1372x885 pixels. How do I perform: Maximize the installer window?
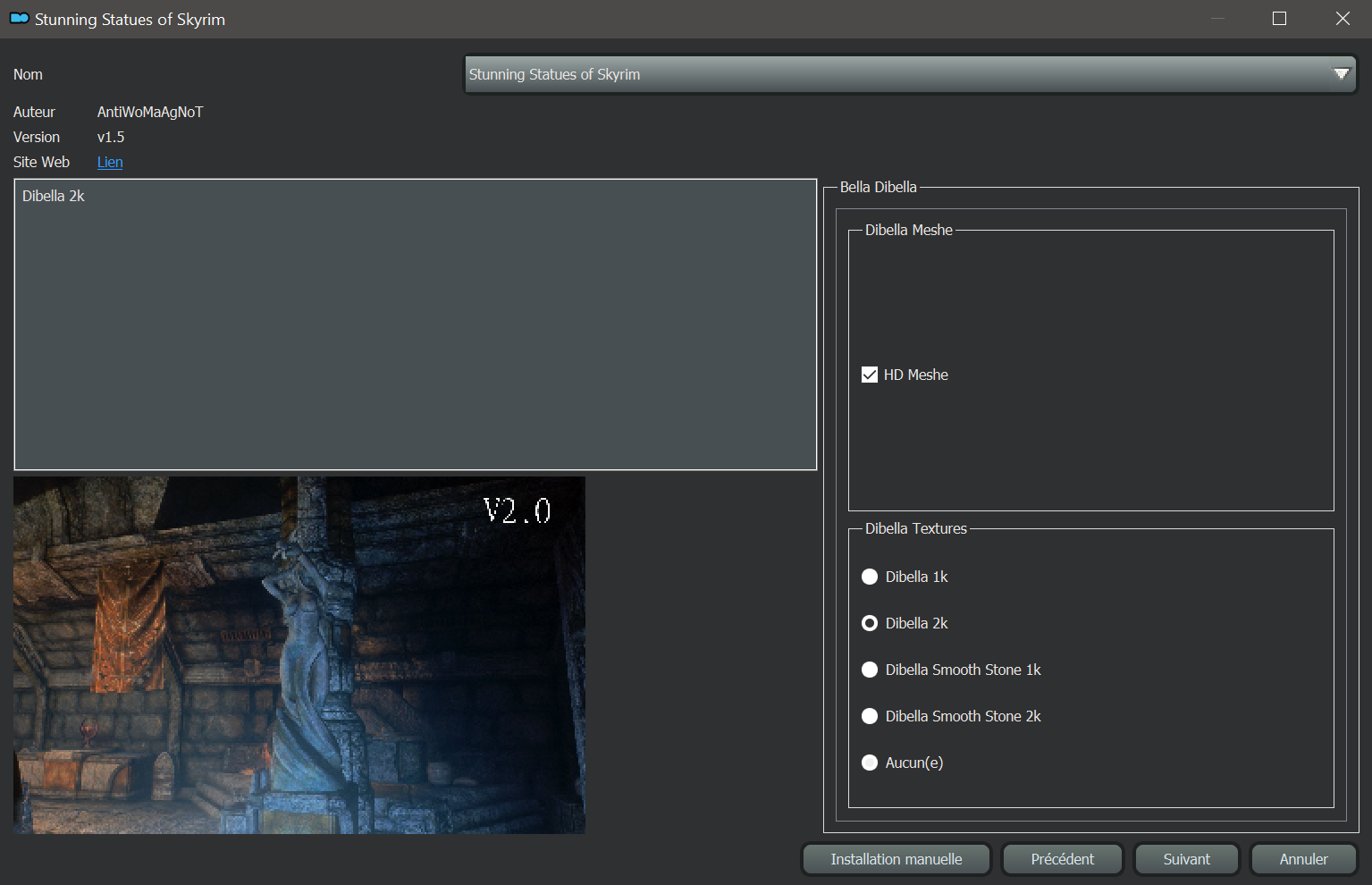click(1279, 19)
